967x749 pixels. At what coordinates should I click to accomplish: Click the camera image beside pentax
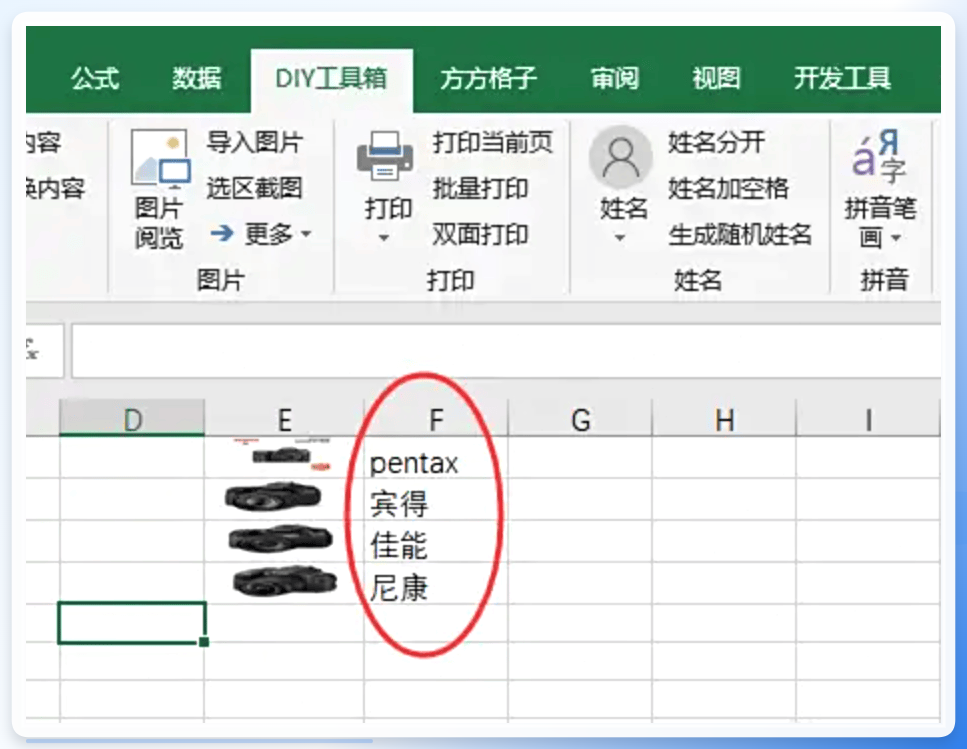click(282, 456)
